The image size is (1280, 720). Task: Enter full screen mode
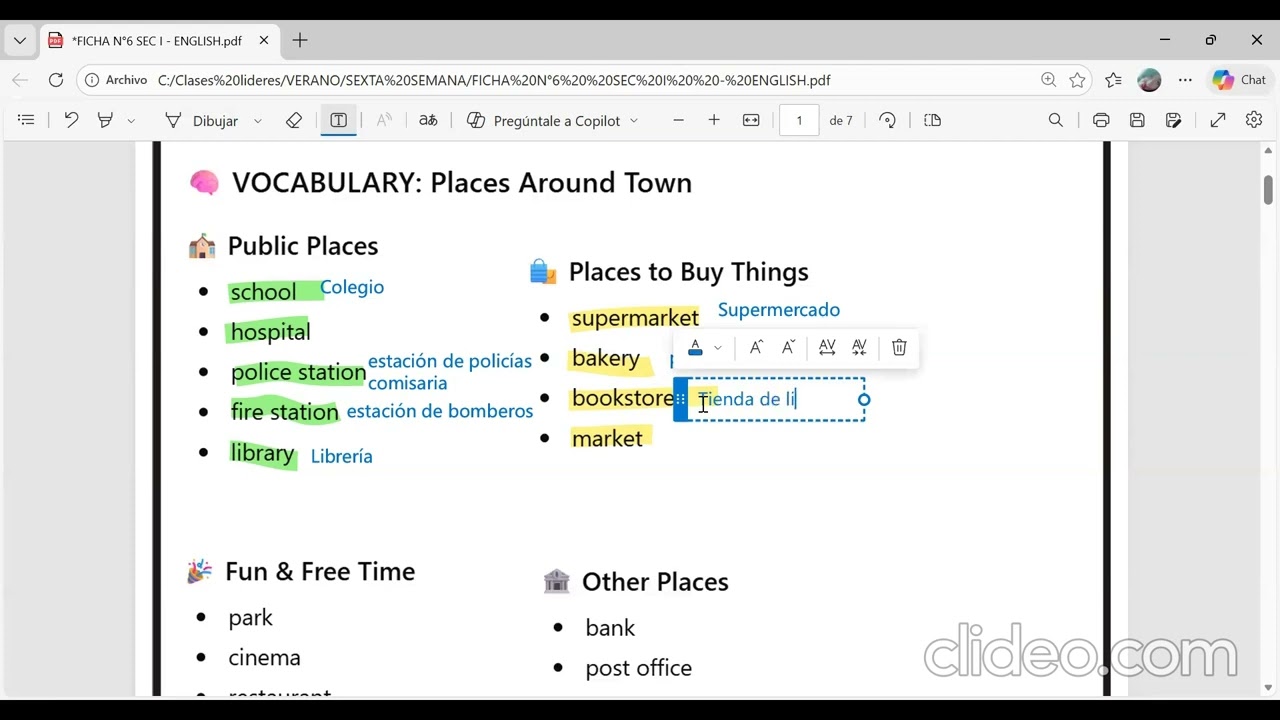[x=1218, y=120]
